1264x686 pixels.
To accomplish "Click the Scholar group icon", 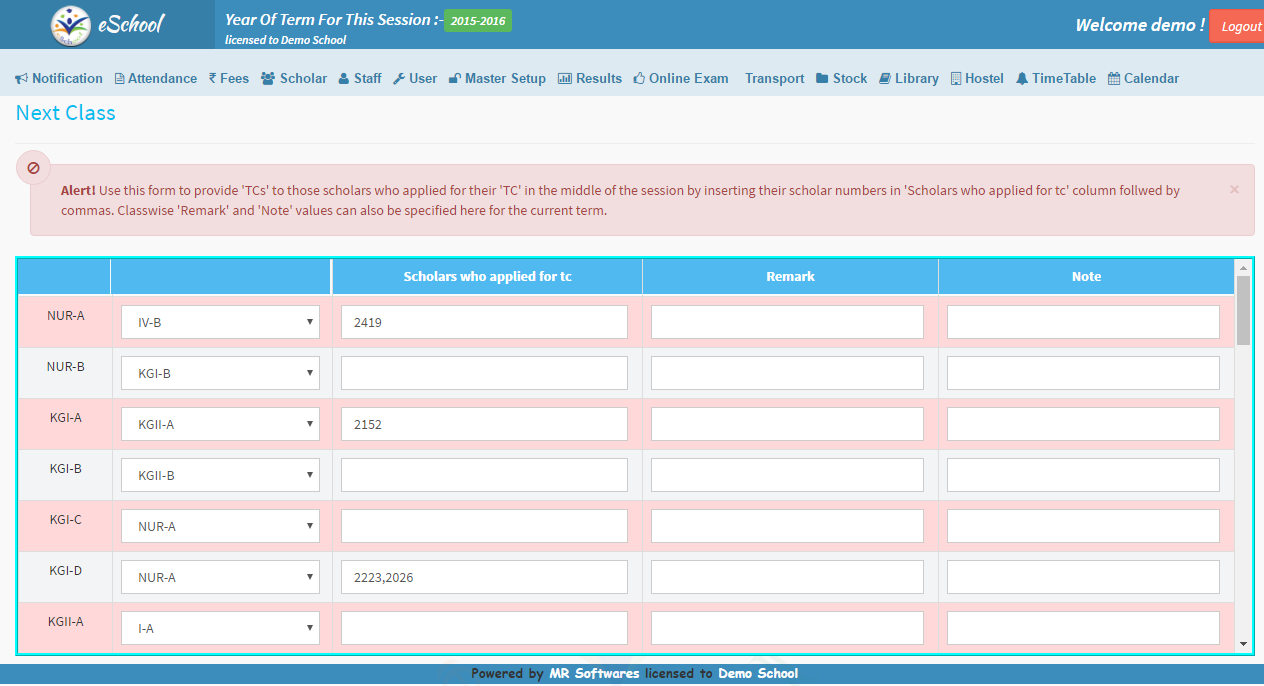I will (x=268, y=79).
